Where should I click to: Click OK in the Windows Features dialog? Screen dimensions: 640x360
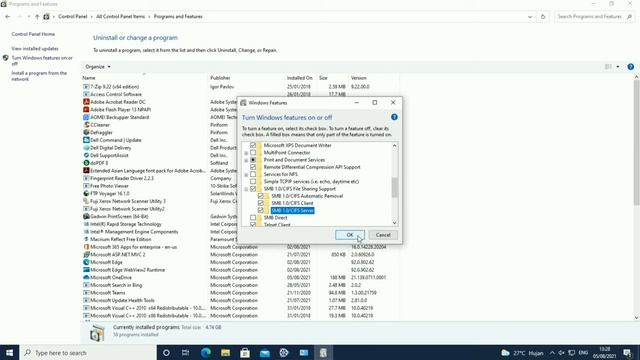350,235
